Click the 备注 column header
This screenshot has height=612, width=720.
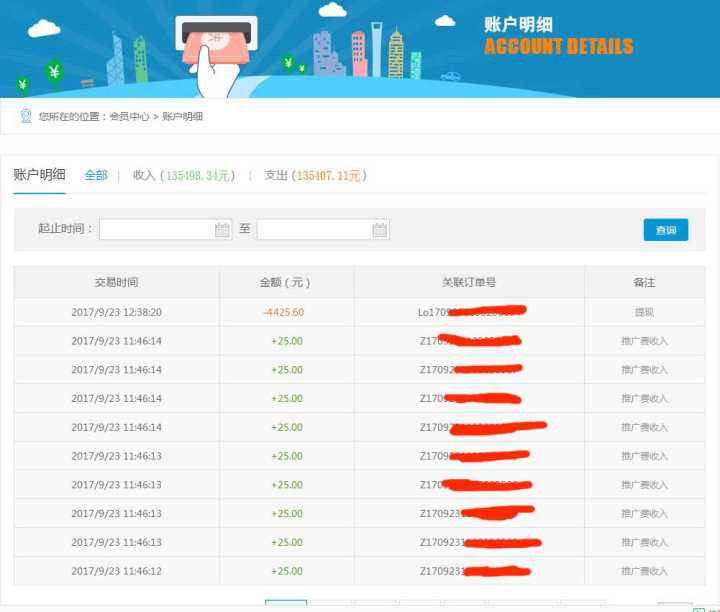(644, 282)
